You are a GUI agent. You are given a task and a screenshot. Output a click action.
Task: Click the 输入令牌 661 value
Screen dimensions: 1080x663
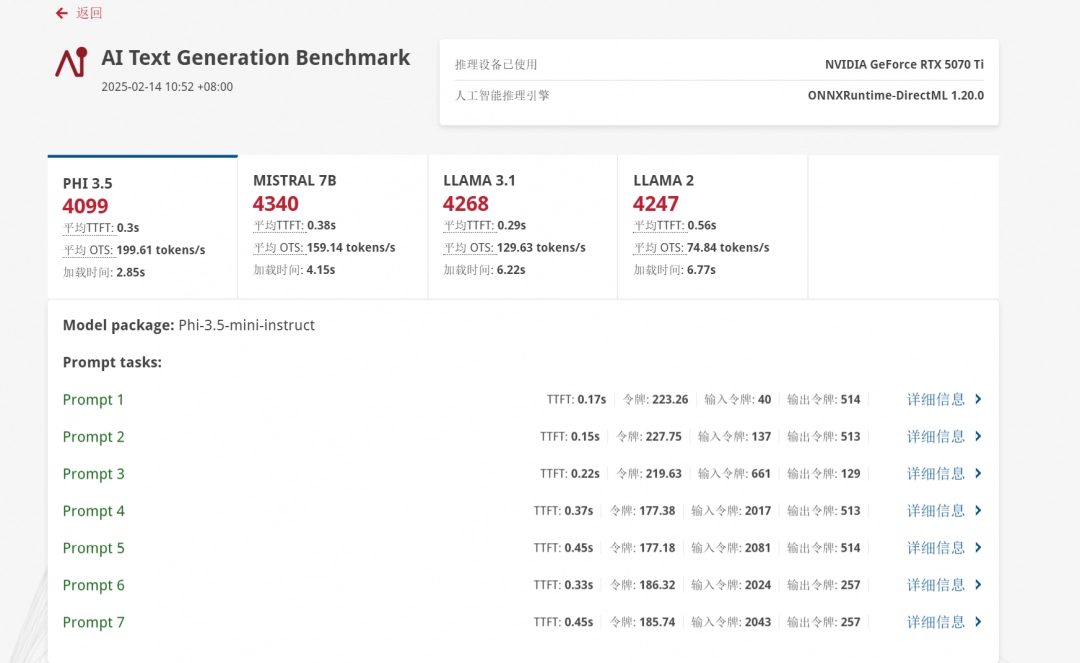[x=761, y=474]
